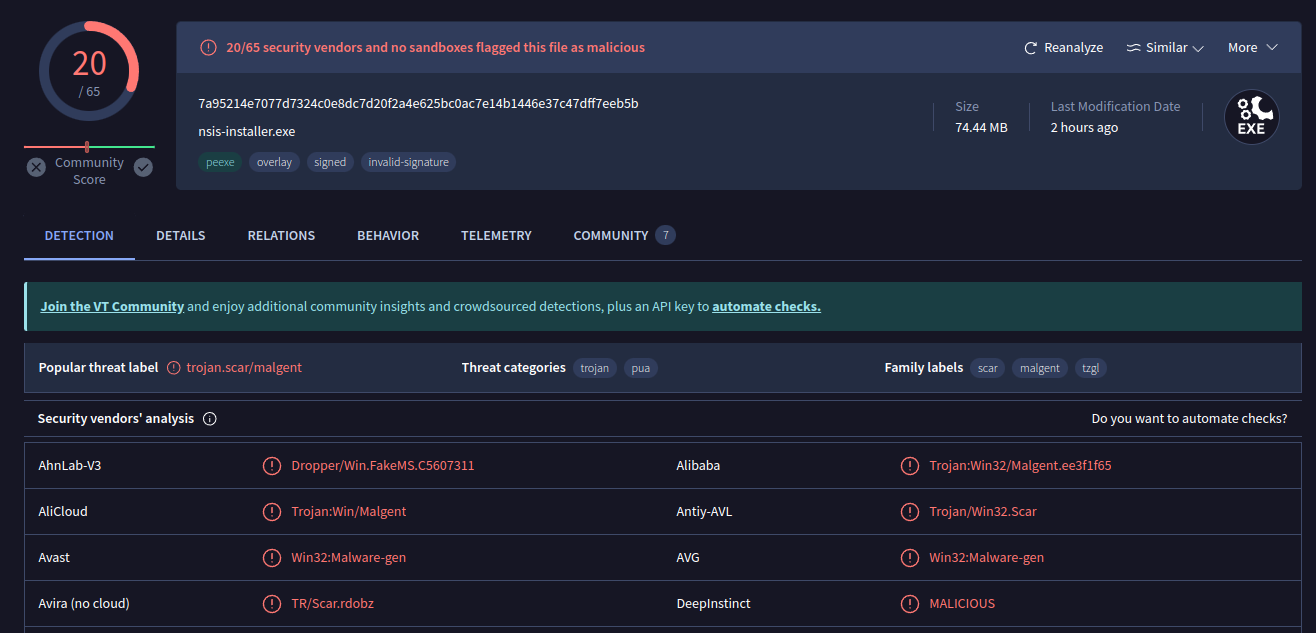Image resolution: width=1316 pixels, height=633 pixels.
Task: Click the alert icon next to AhnLab-V3 detection
Action: pos(271,466)
